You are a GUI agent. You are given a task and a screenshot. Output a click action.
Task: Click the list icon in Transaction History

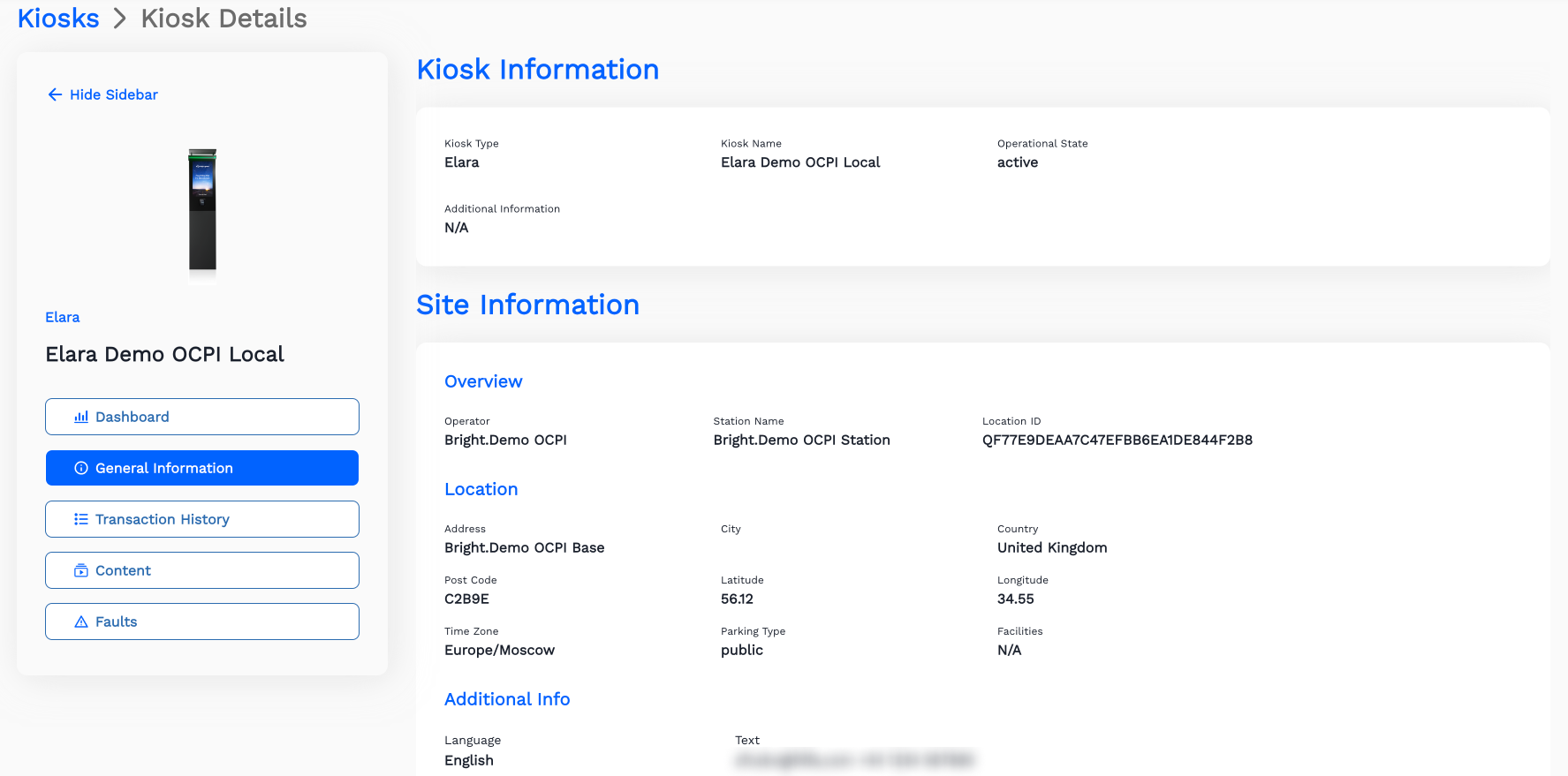pyautogui.click(x=81, y=519)
